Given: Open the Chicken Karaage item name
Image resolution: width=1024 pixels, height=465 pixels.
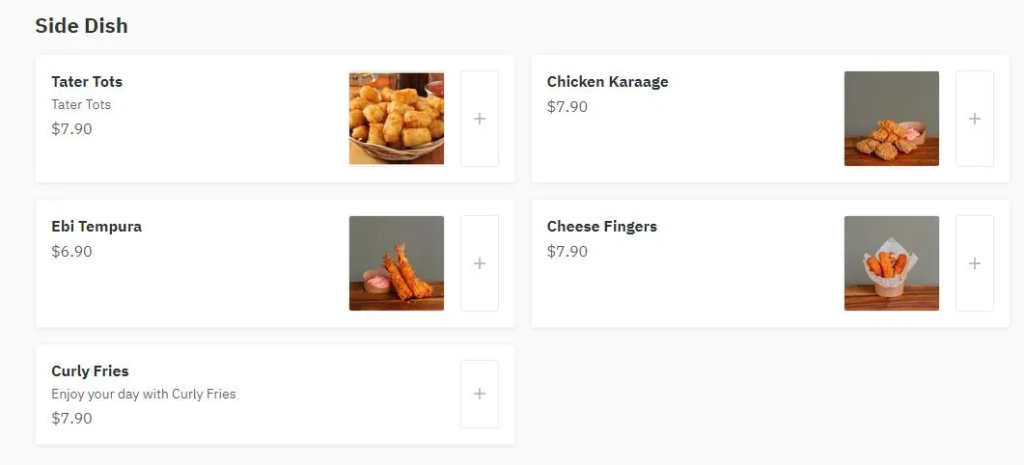Looking at the screenshot, I should pyautogui.click(x=607, y=82).
